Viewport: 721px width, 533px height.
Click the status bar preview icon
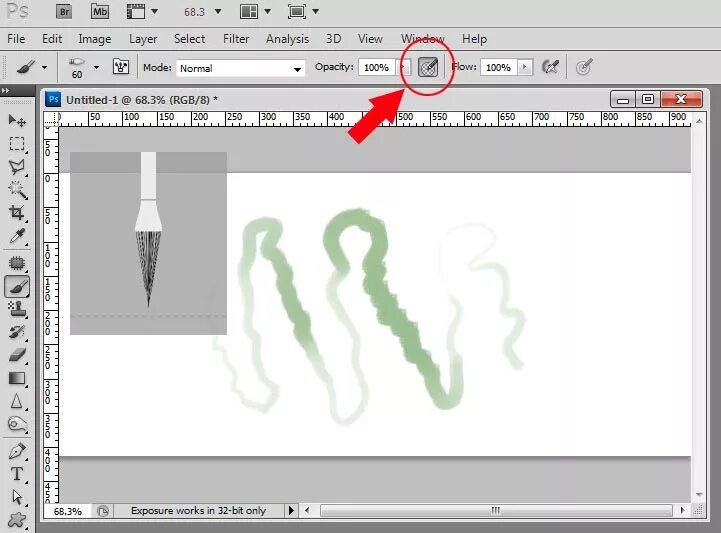(x=103, y=511)
